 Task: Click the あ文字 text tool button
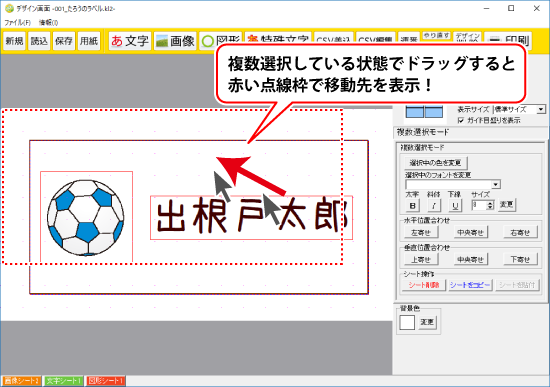[130, 41]
